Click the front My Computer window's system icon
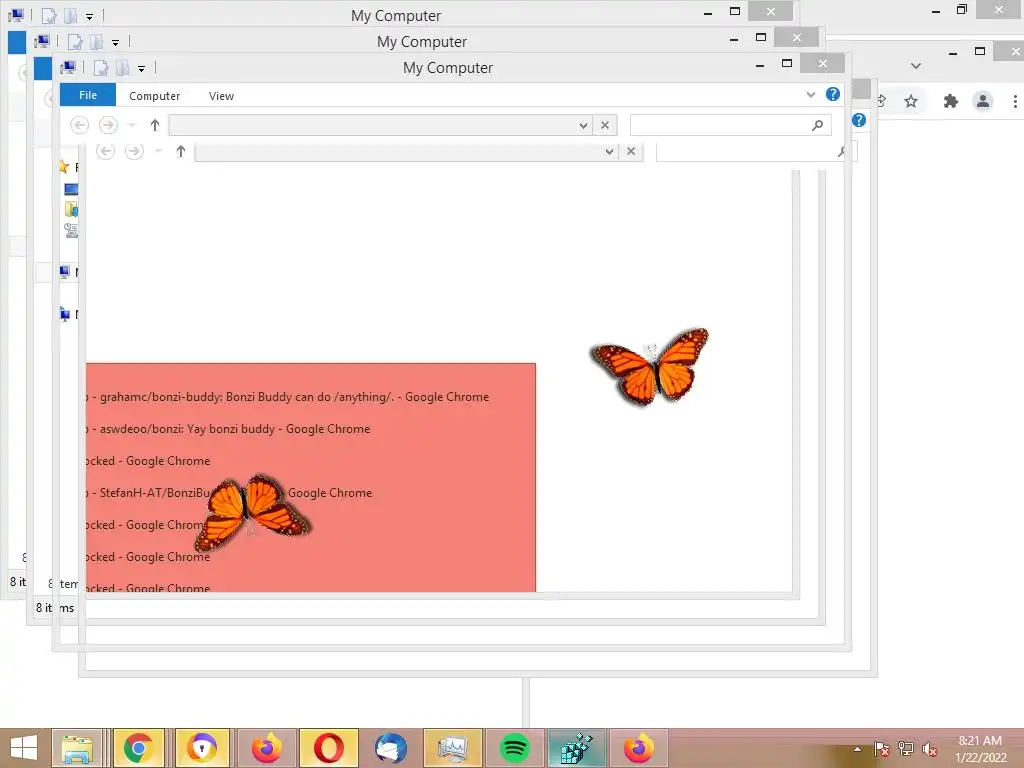Image resolution: width=1024 pixels, height=768 pixels. coord(68,67)
